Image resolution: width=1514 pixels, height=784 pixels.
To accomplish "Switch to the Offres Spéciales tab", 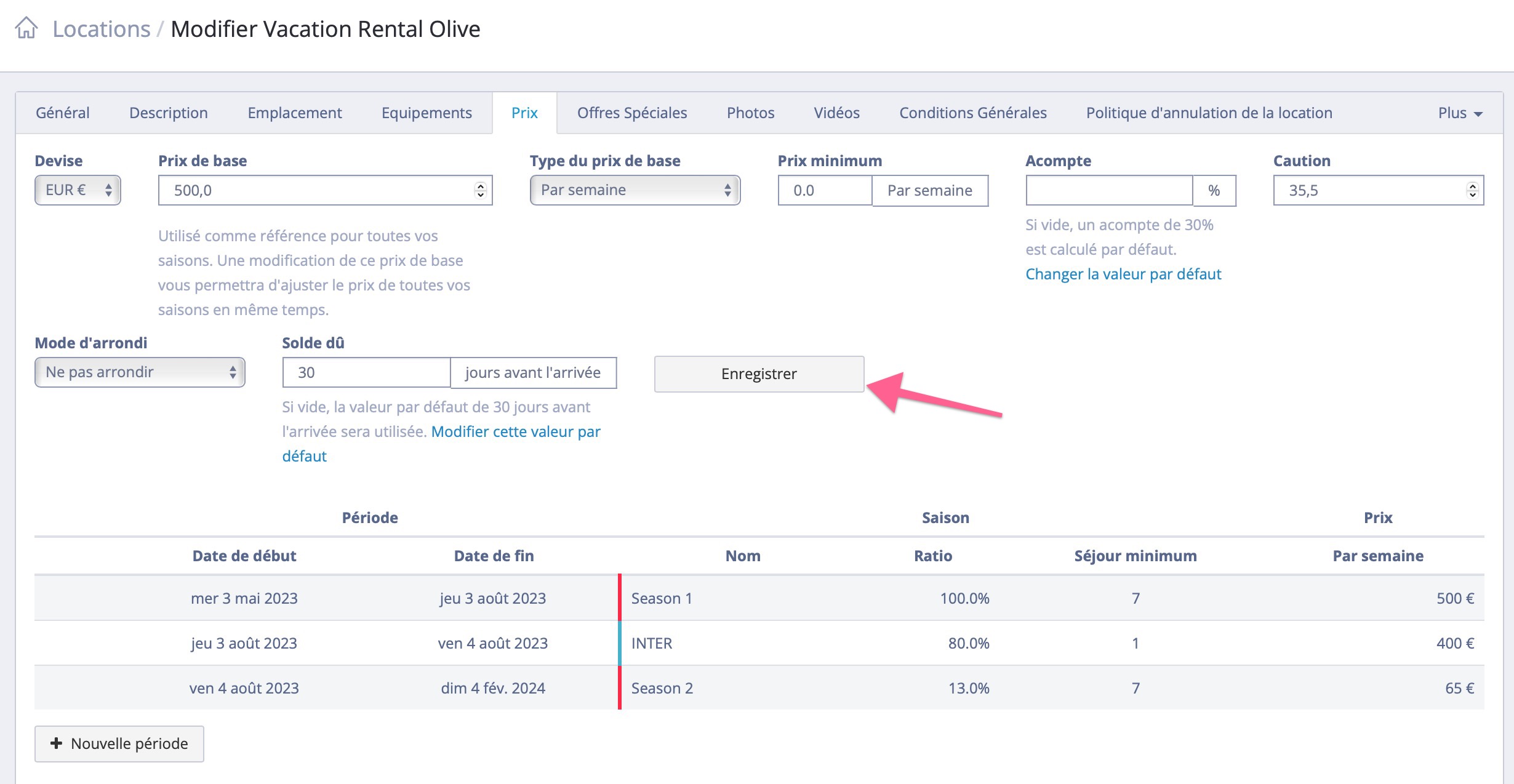I will (631, 113).
